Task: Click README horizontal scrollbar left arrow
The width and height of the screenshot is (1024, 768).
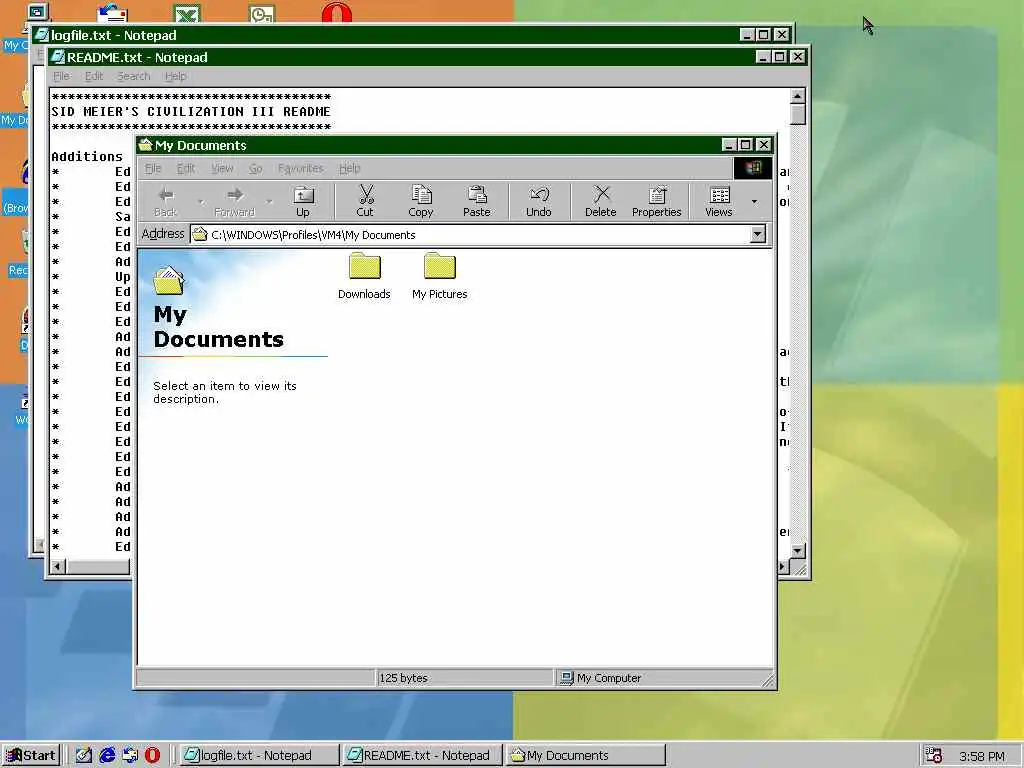Action: pyautogui.click(x=58, y=567)
